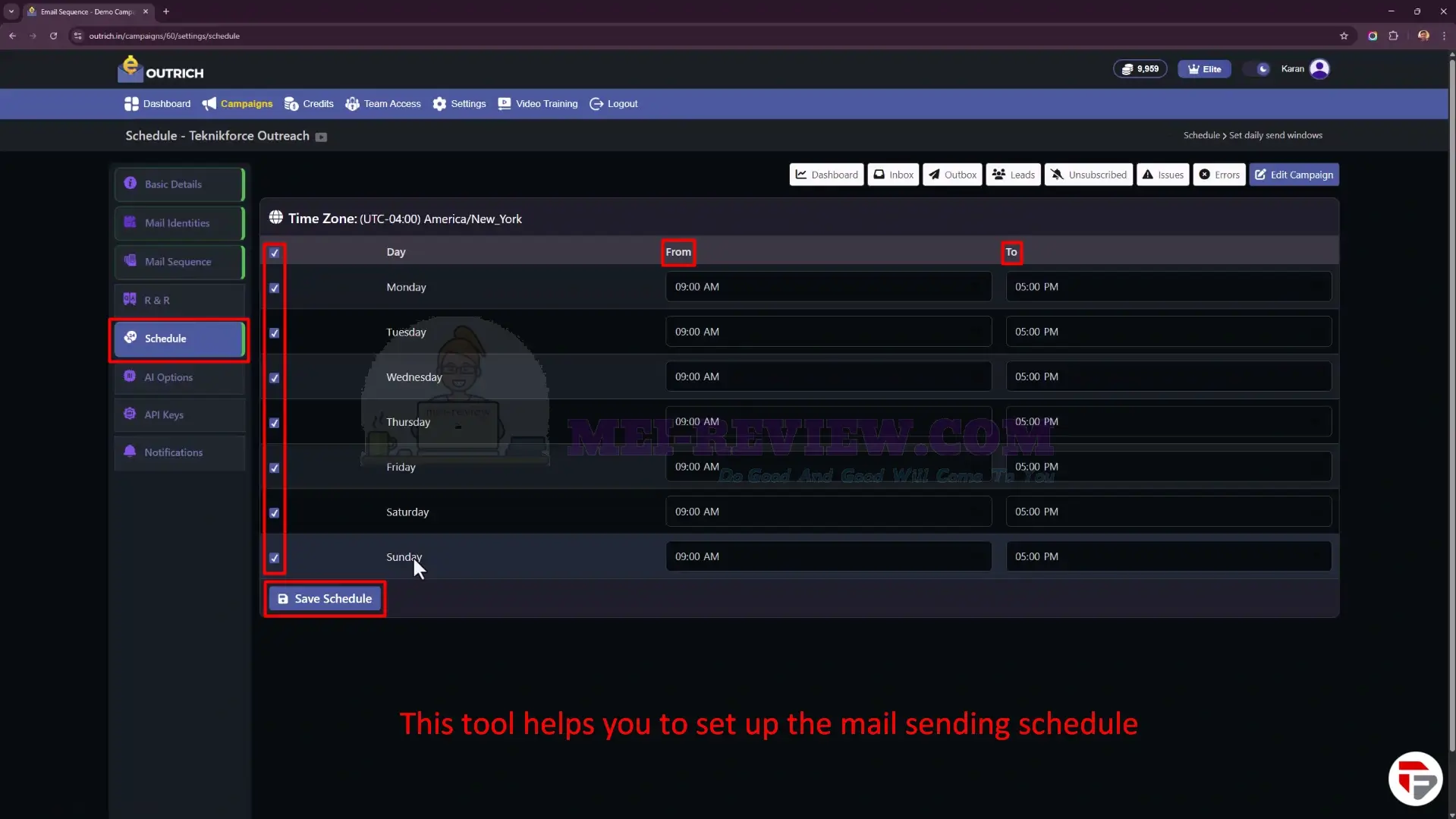Screen dimensions: 1456x819
Task: Open the campaign Outbox button
Action: click(x=952, y=175)
